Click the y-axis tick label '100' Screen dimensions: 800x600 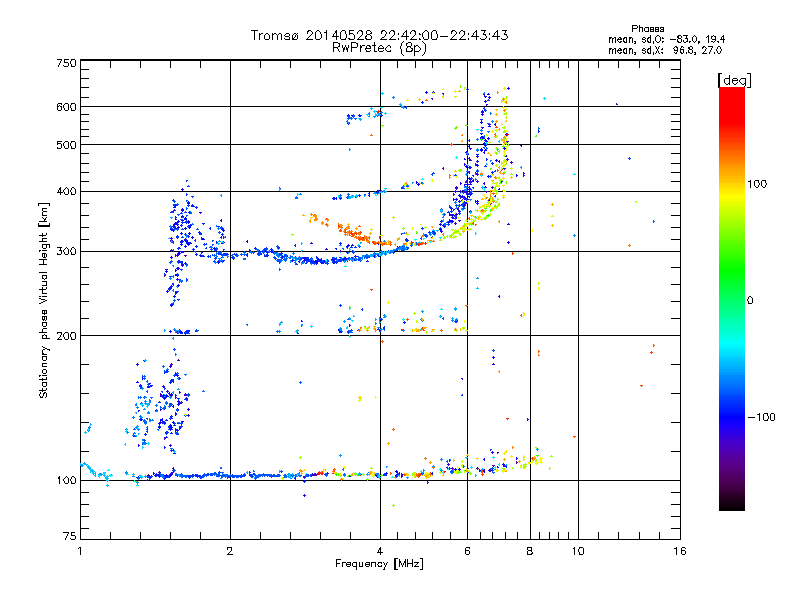[x=67, y=481]
